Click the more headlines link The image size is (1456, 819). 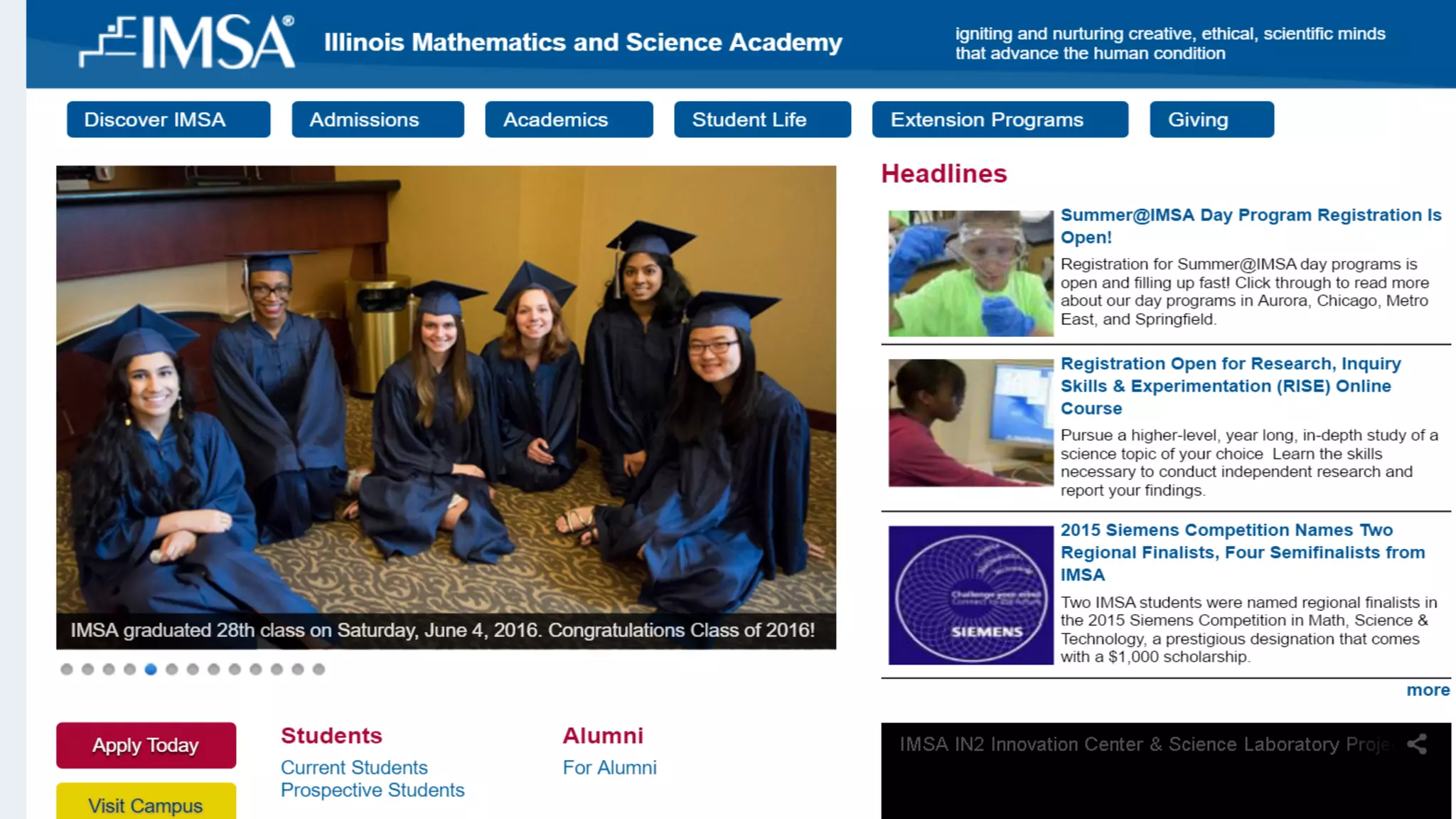1428,690
